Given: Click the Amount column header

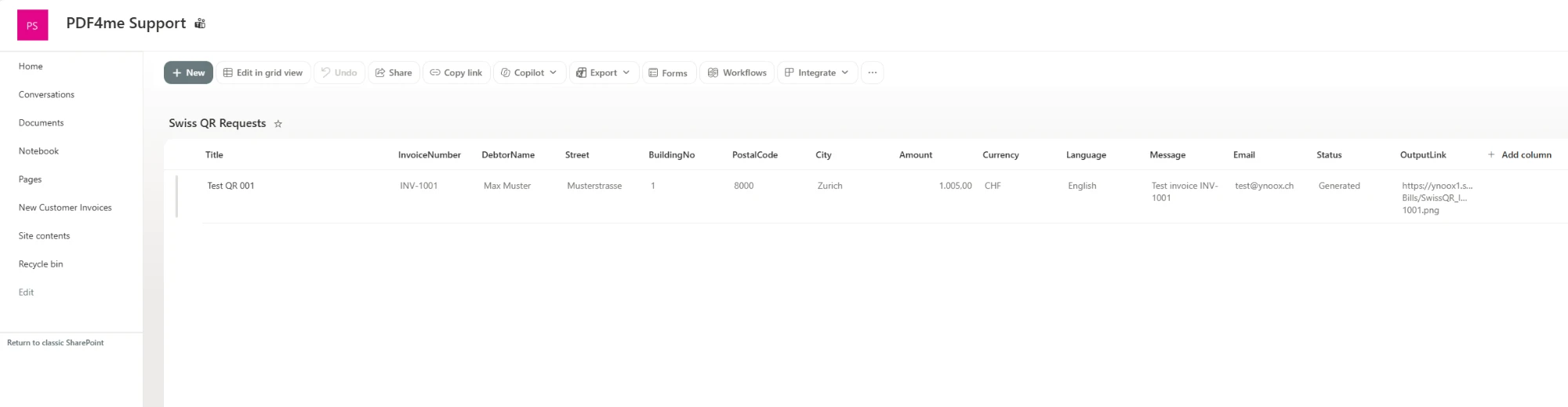Looking at the screenshot, I should pyautogui.click(x=916, y=155).
